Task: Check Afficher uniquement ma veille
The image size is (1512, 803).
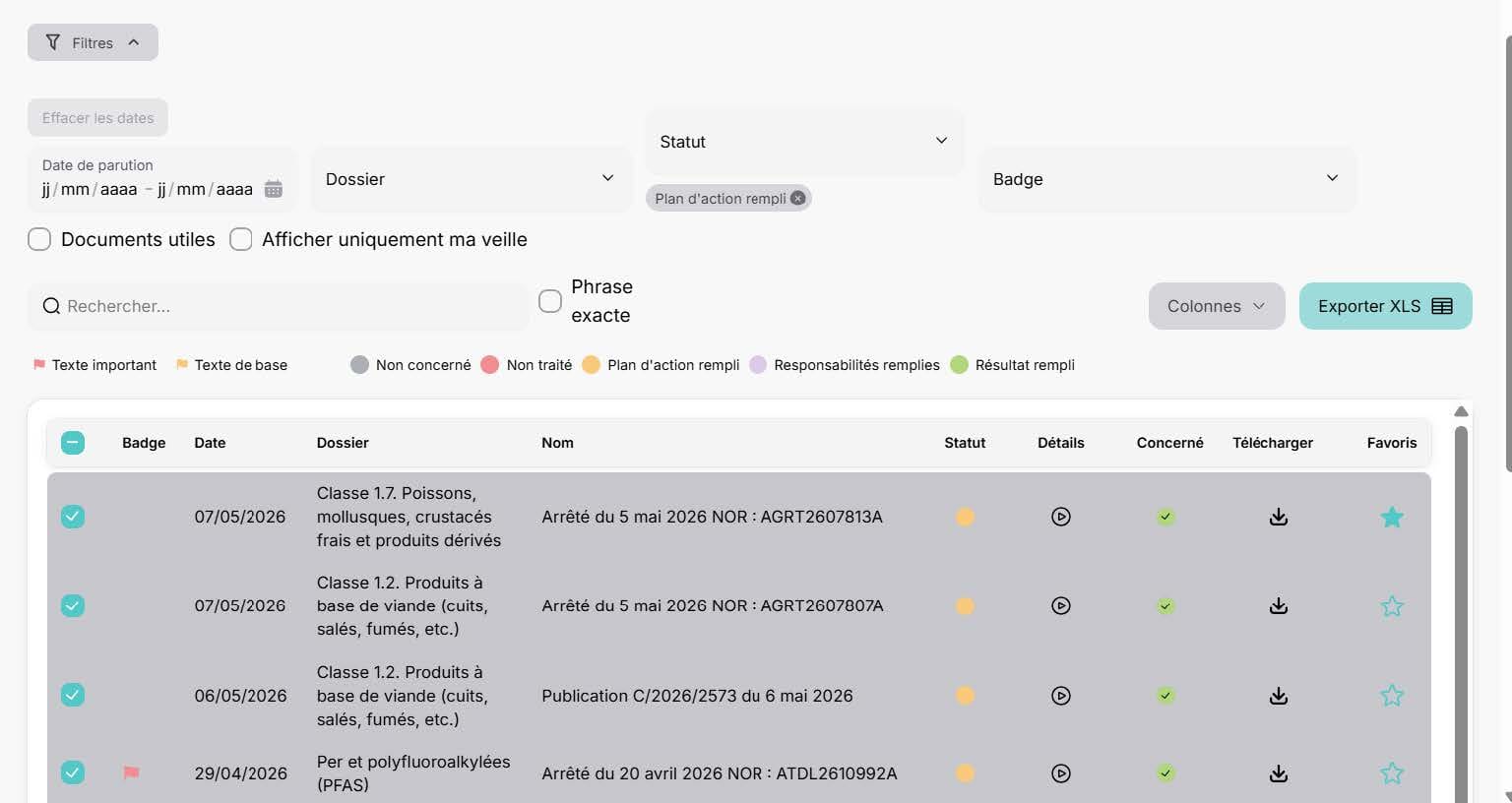Action: tap(241, 239)
